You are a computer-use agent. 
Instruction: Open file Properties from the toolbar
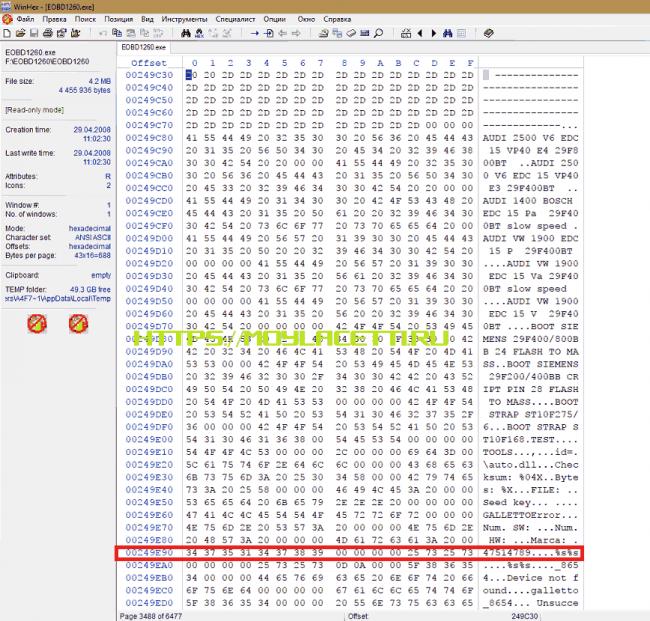61,33
